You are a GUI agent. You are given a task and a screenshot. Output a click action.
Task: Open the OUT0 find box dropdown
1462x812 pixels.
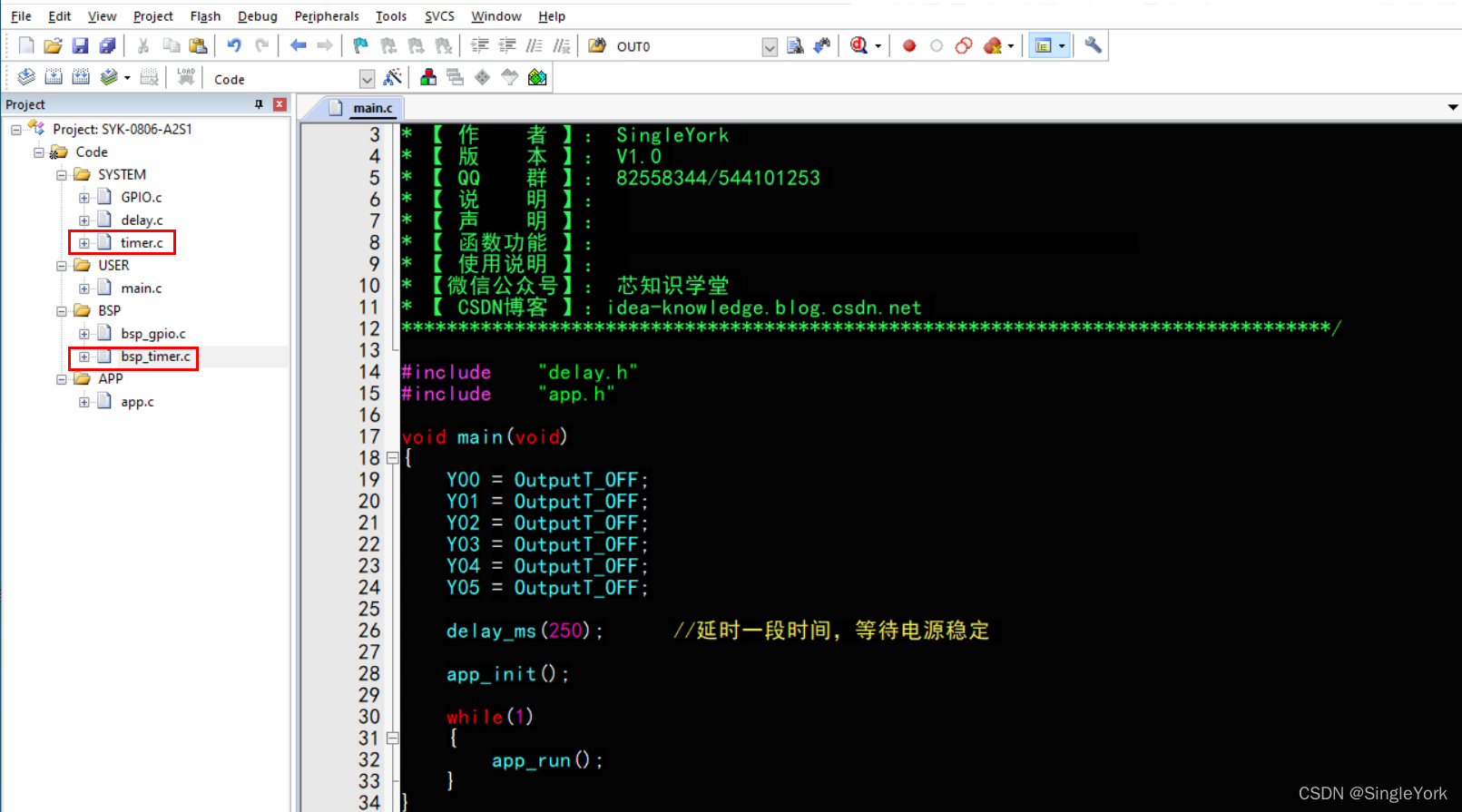tap(770, 46)
